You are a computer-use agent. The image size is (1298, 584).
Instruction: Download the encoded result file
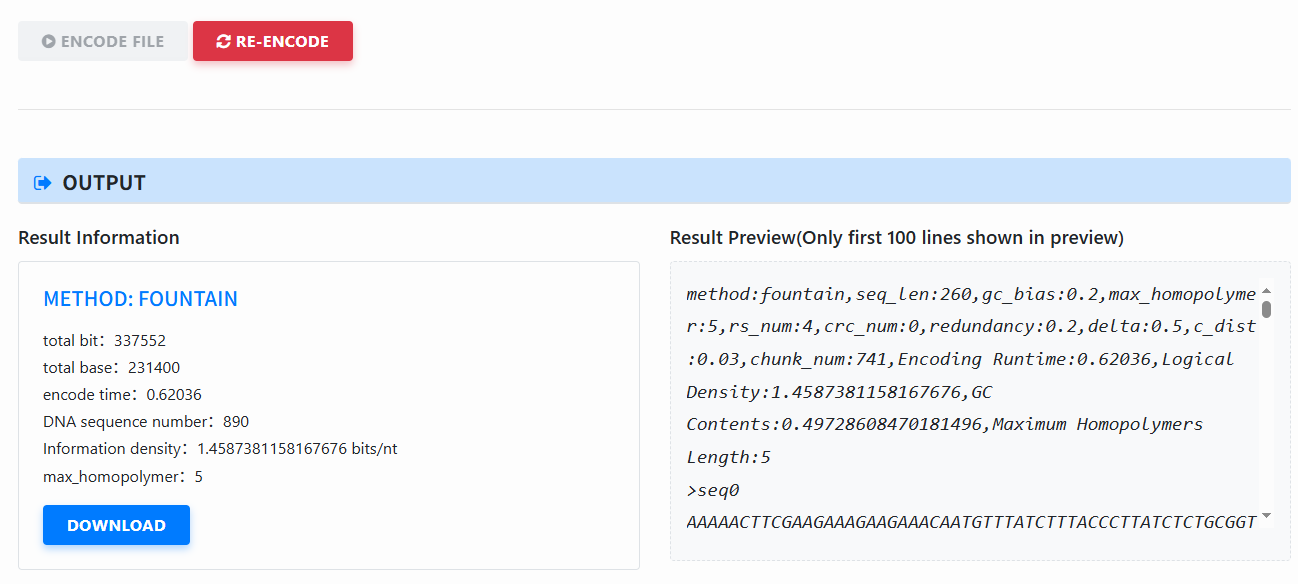coord(116,525)
